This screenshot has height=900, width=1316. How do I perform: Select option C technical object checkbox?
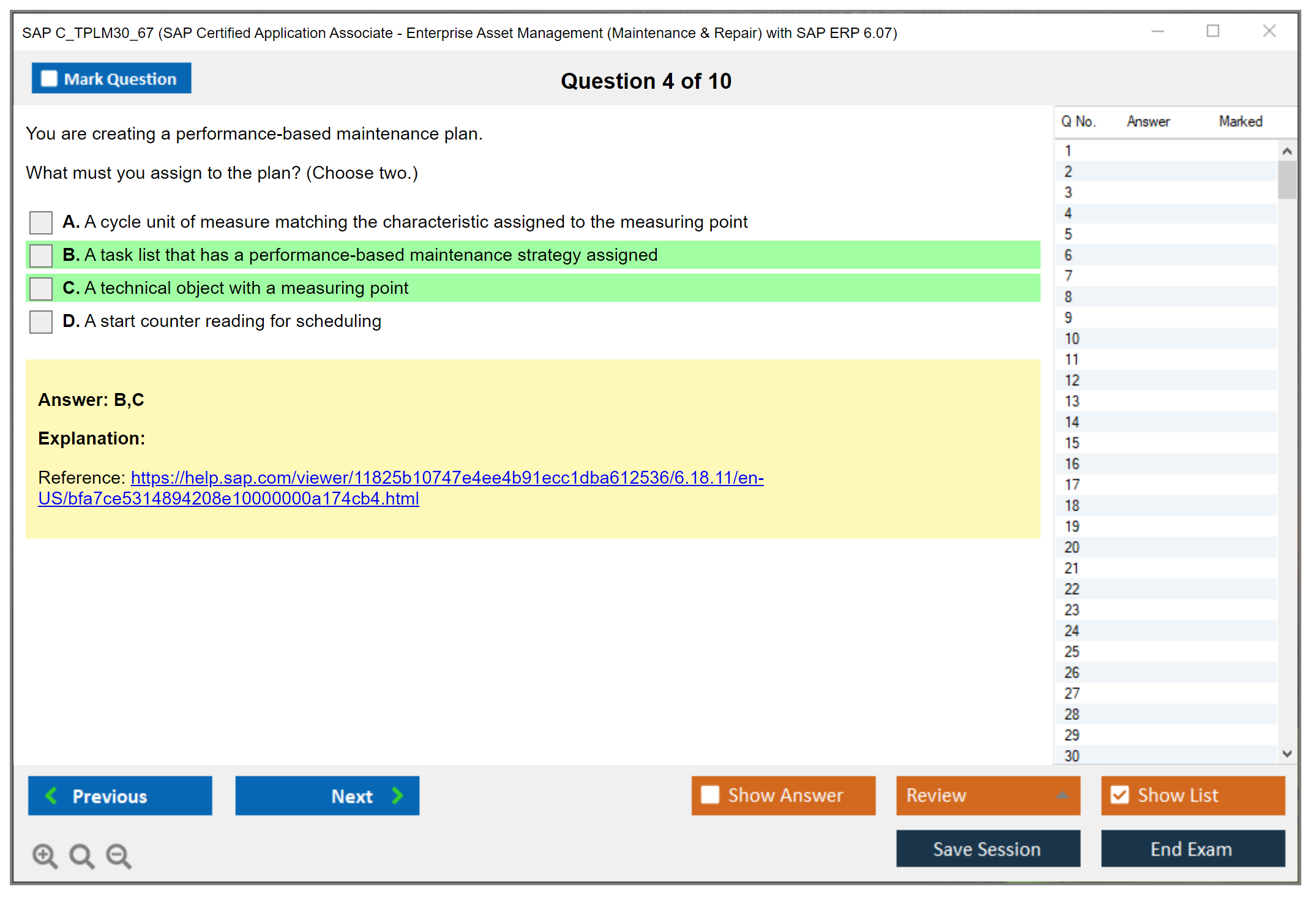coord(41,288)
